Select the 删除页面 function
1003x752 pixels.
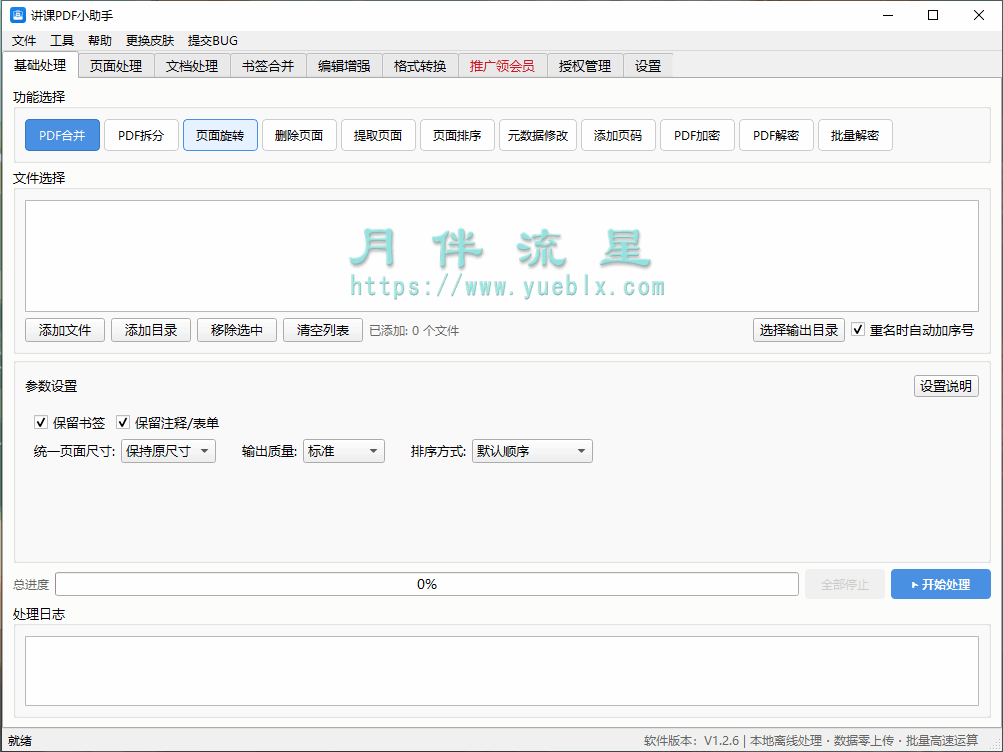pos(299,135)
